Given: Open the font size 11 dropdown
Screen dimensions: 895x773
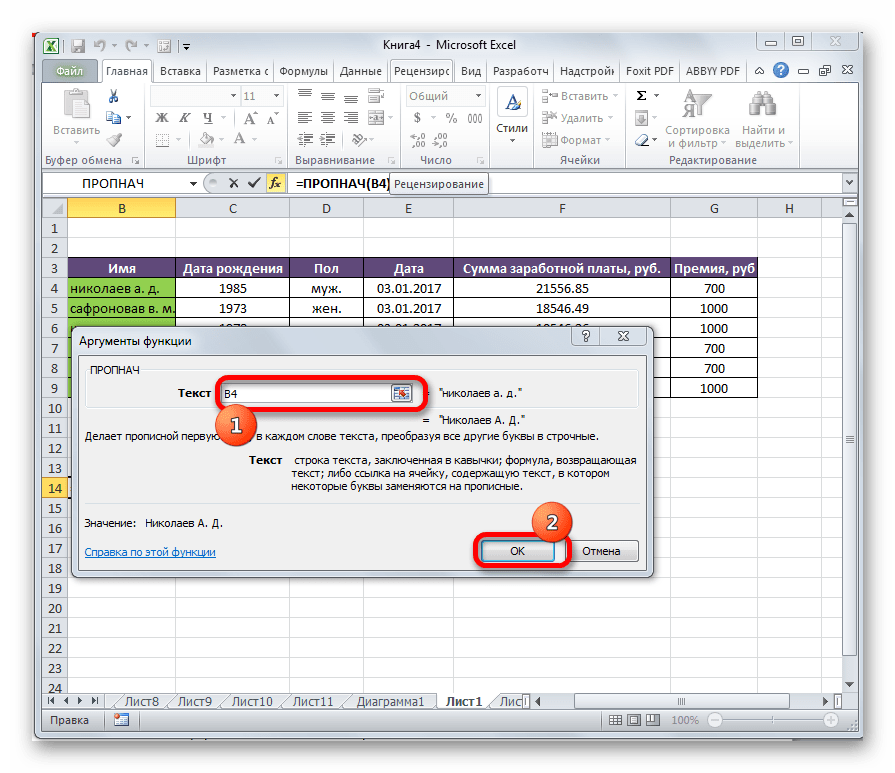Looking at the screenshot, I should click(x=276, y=96).
